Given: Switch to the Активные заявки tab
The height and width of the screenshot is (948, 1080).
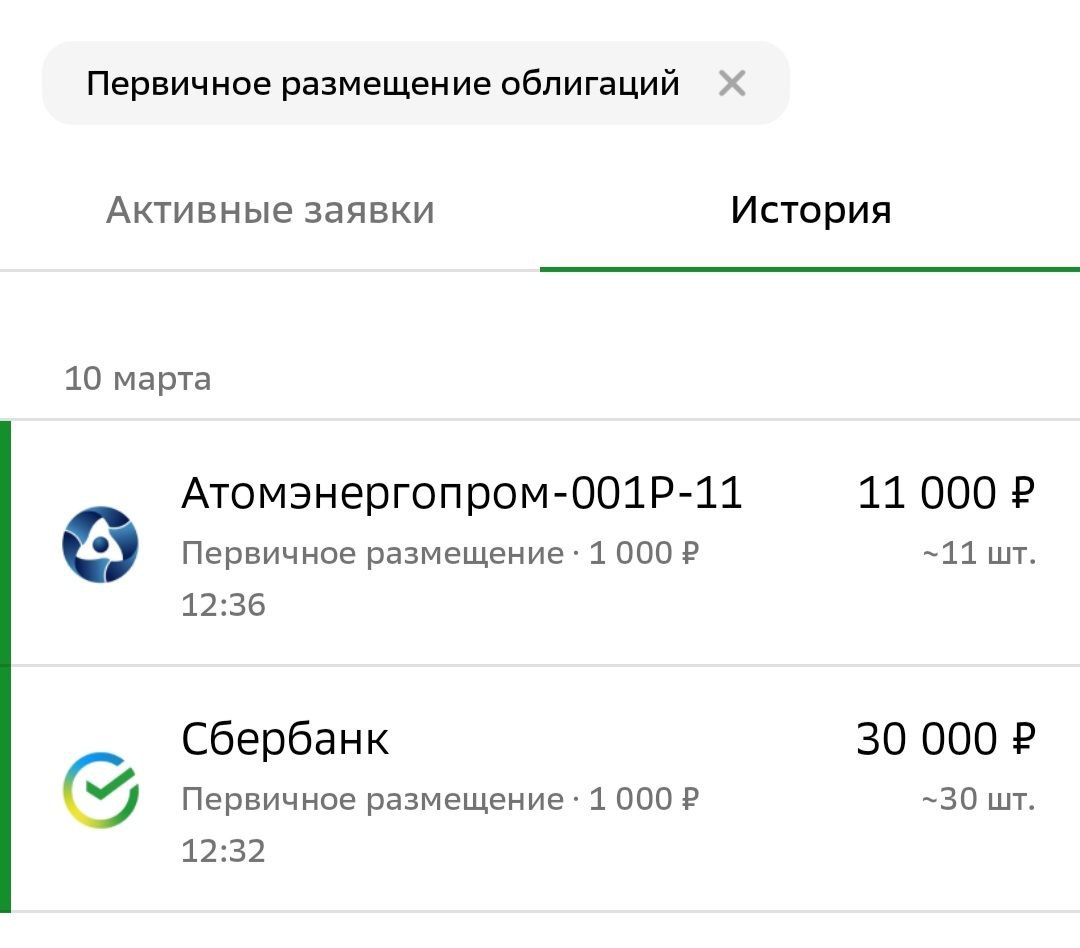Looking at the screenshot, I should tap(270, 210).
